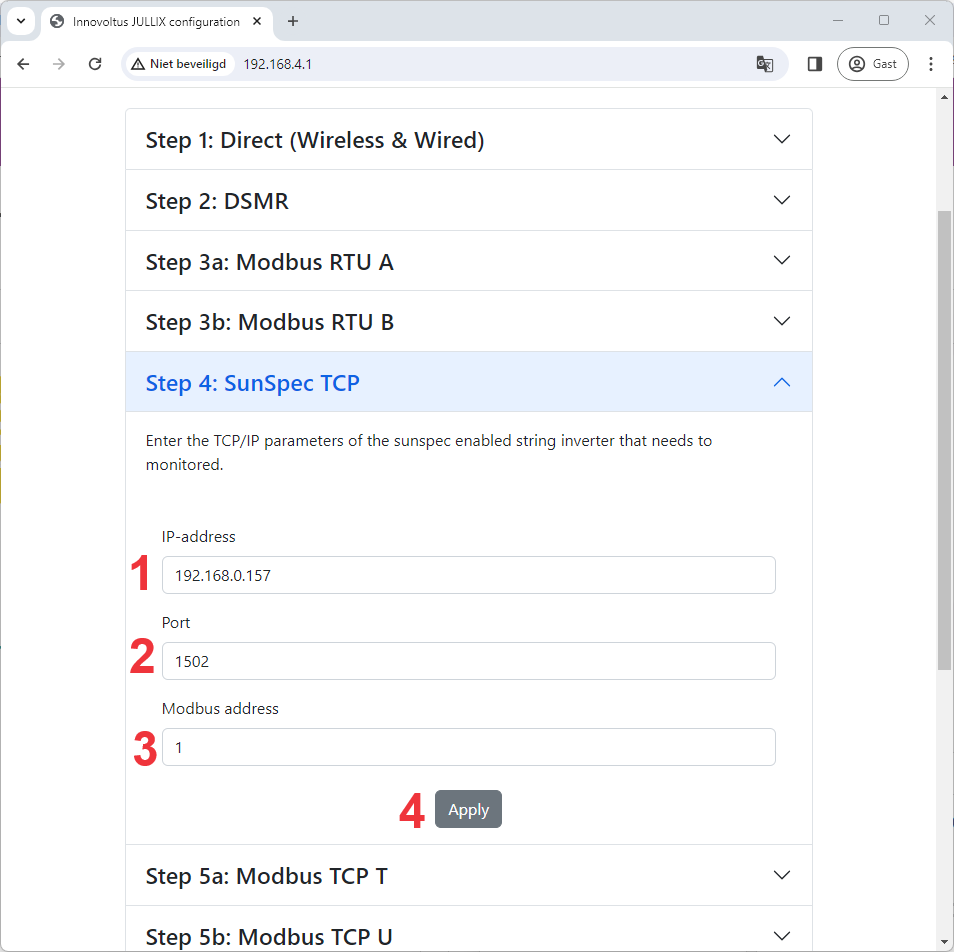
Task: Click the translate page icon
Action: pos(765,64)
